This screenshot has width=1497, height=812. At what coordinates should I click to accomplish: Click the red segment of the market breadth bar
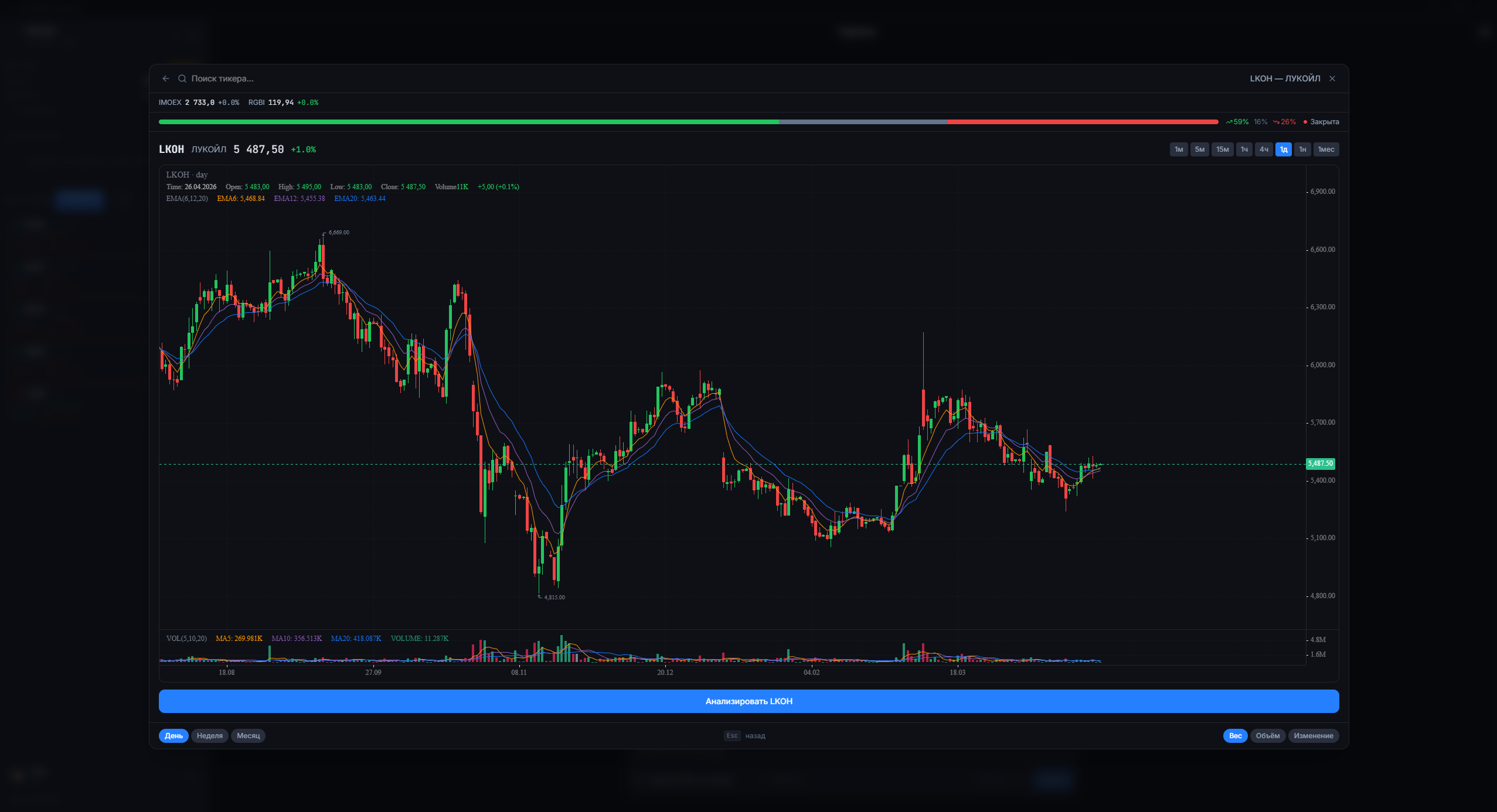coord(1083,122)
